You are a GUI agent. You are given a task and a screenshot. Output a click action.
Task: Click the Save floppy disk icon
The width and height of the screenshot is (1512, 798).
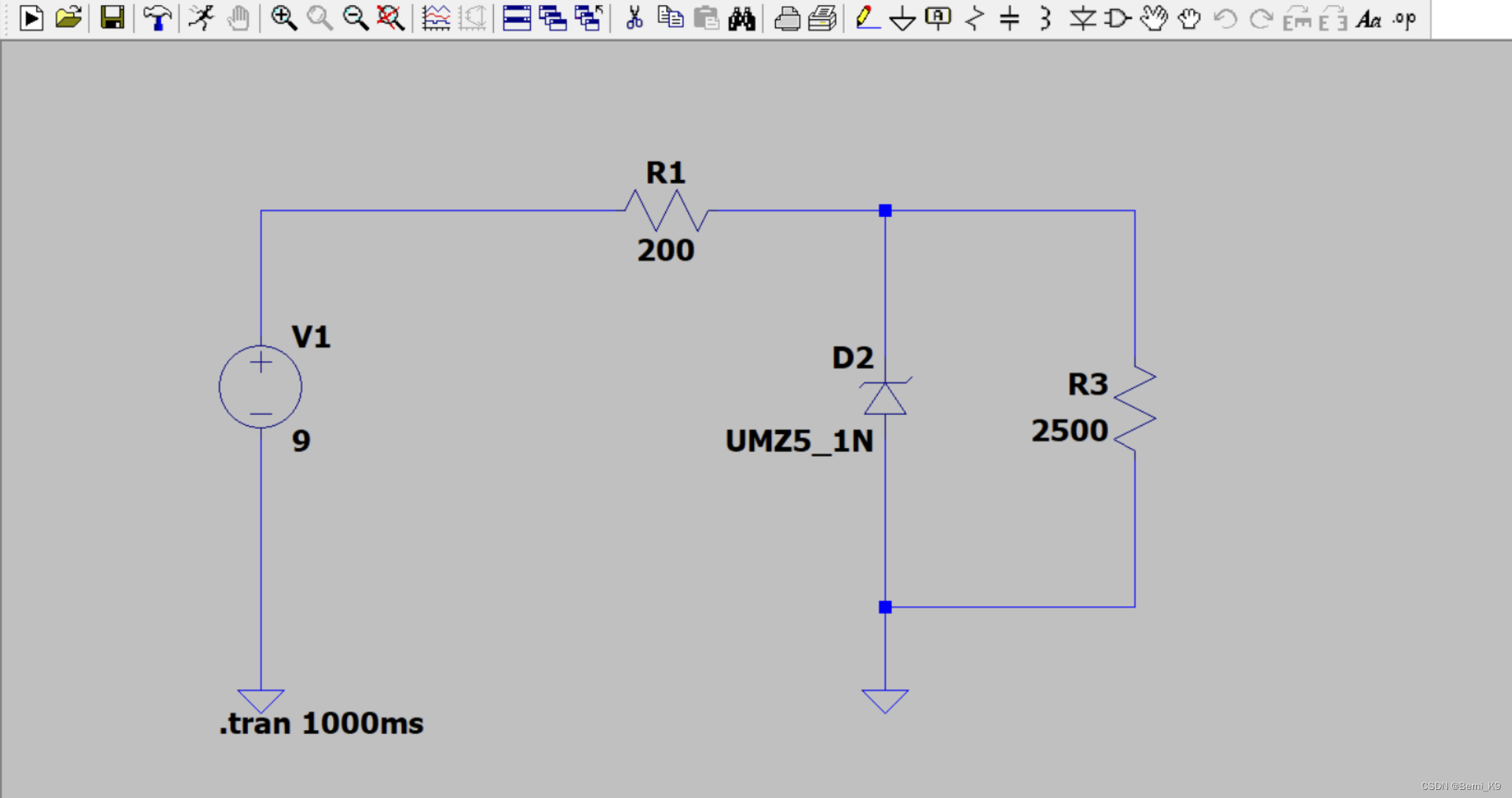tap(112, 18)
